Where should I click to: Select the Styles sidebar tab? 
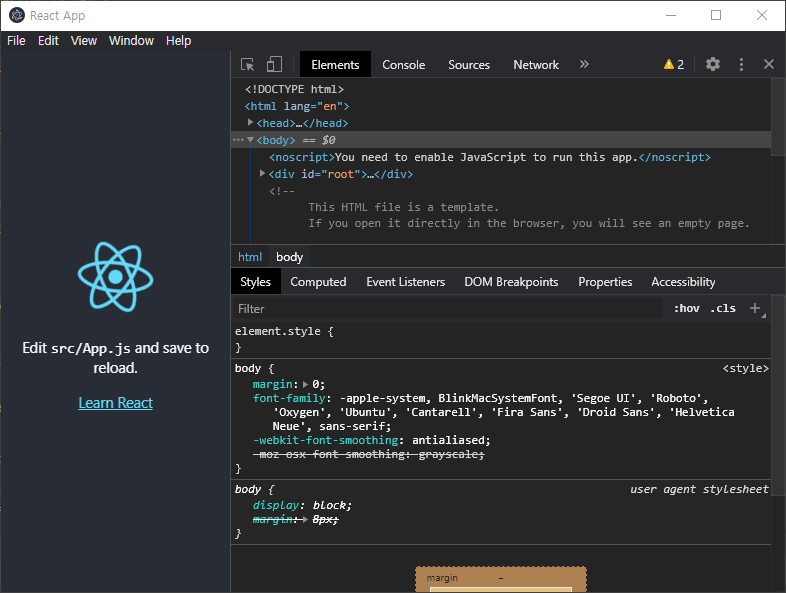[x=255, y=282]
